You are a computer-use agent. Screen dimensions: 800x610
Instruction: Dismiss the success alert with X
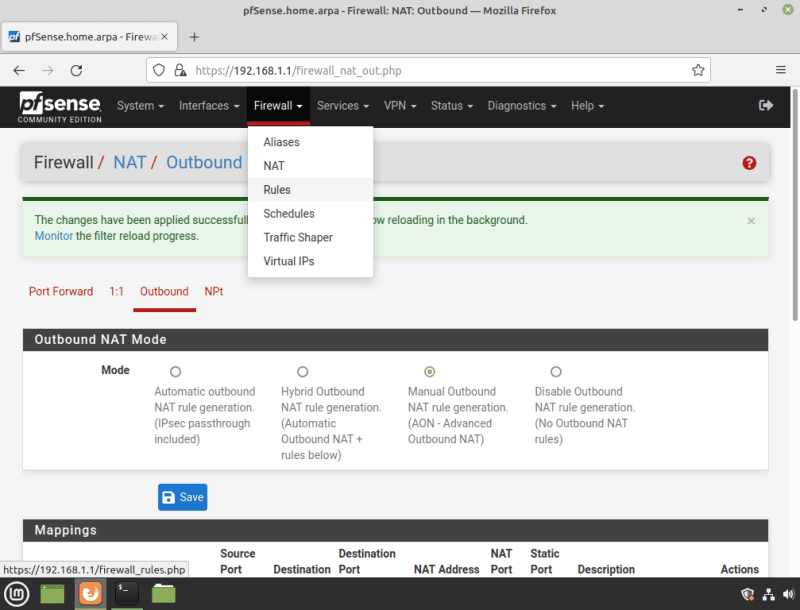[751, 220]
